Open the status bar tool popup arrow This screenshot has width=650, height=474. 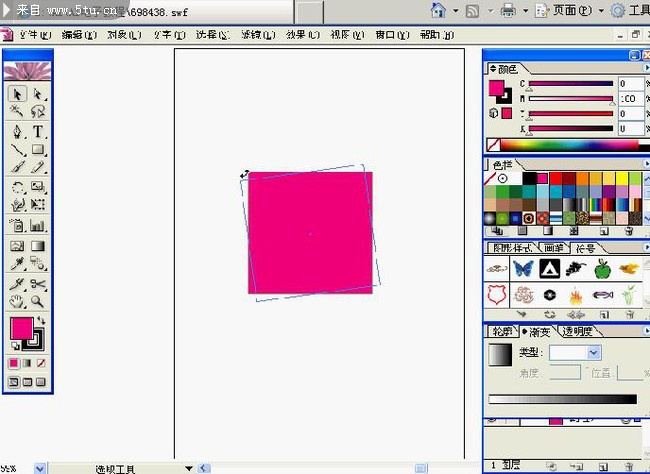coord(188,468)
